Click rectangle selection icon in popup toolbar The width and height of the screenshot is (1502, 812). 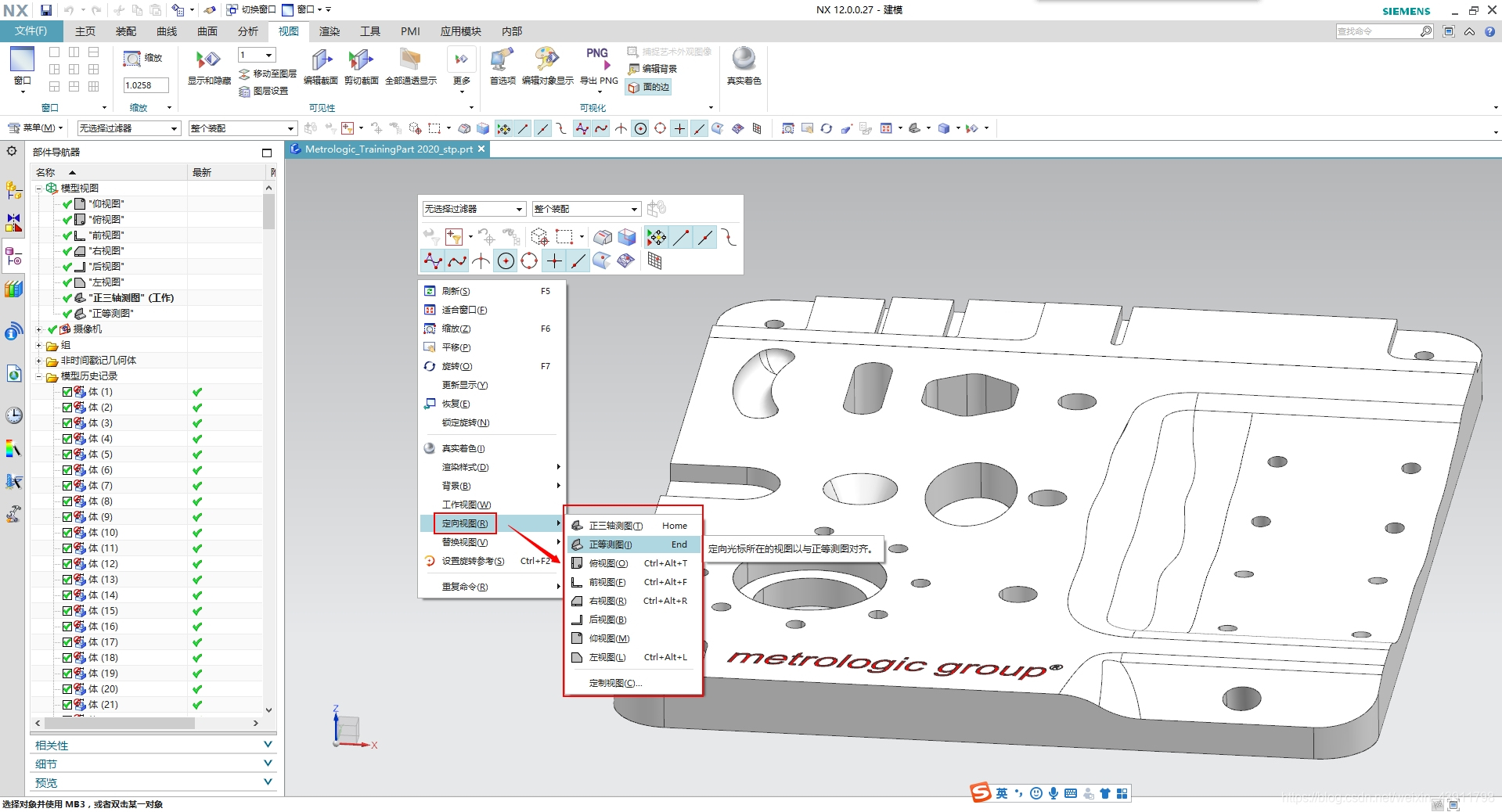(564, 237)
